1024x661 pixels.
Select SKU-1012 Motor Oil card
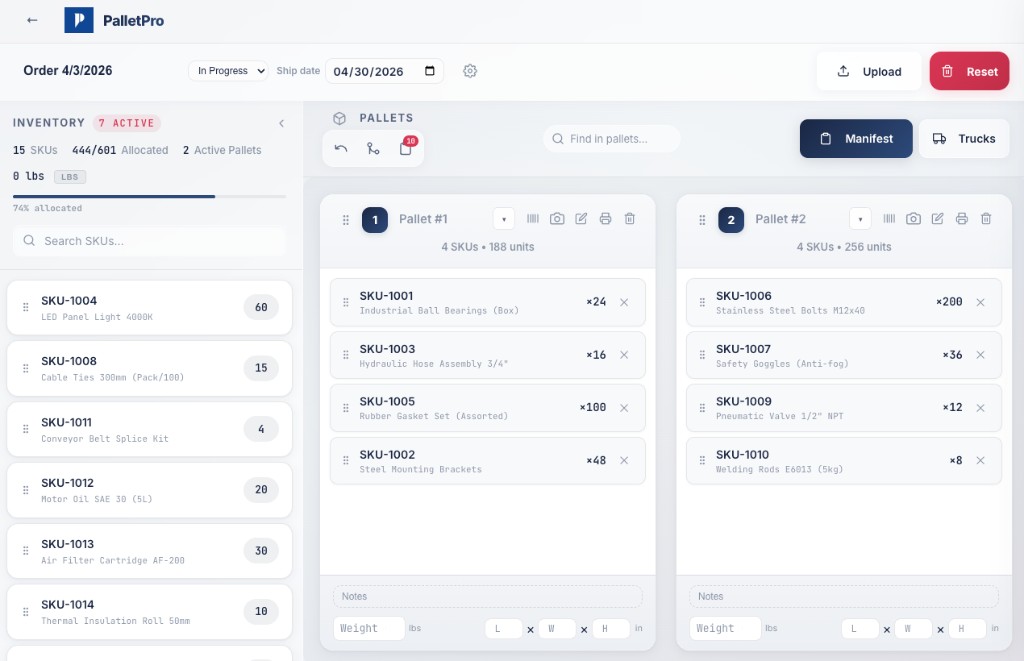point(150,490)
